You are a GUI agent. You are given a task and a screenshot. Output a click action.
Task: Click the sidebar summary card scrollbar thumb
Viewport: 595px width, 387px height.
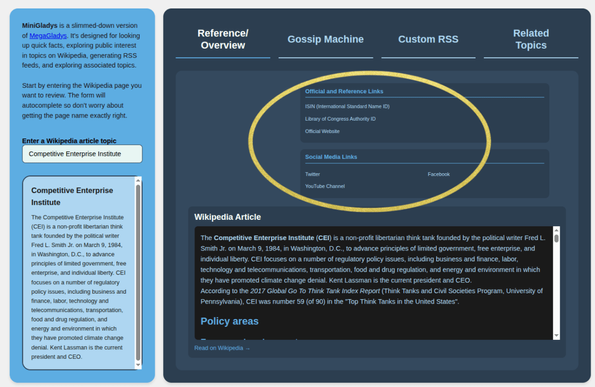138,272
